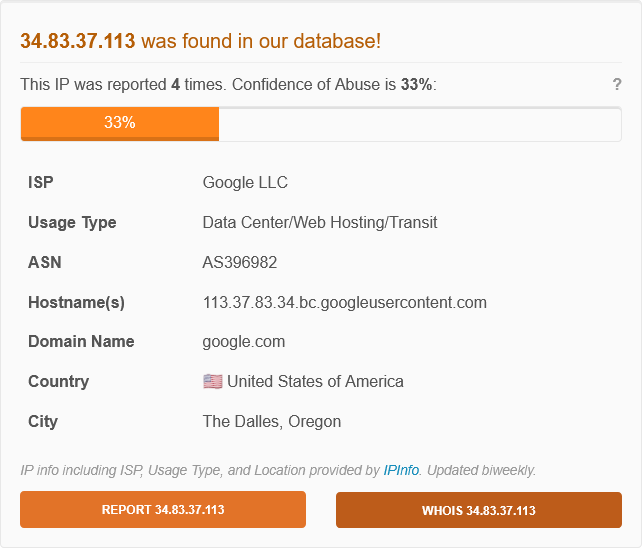
Task: Click the Data Center/Web Hosting/Transit value
Action: coord(320,222)
